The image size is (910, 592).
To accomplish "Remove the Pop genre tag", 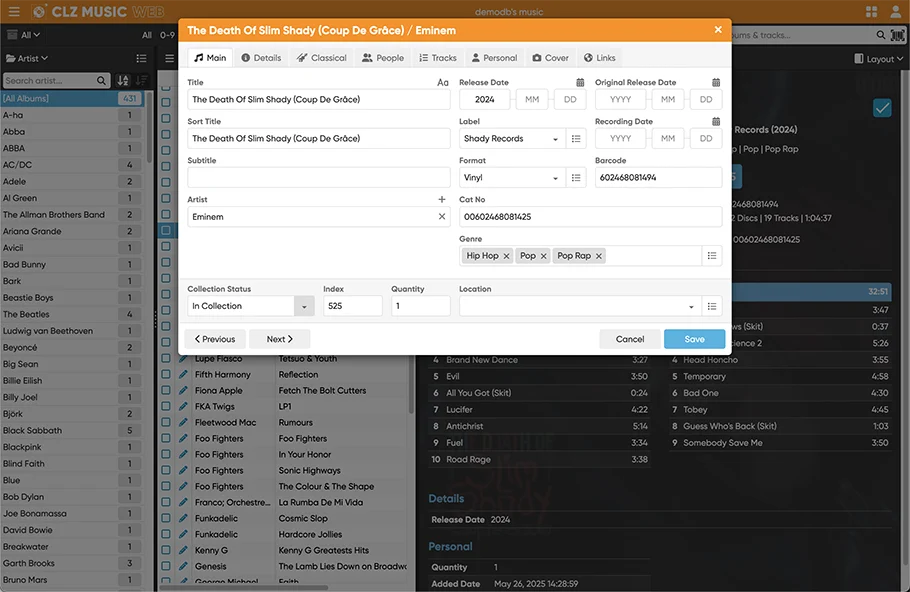I will point(543,256).
